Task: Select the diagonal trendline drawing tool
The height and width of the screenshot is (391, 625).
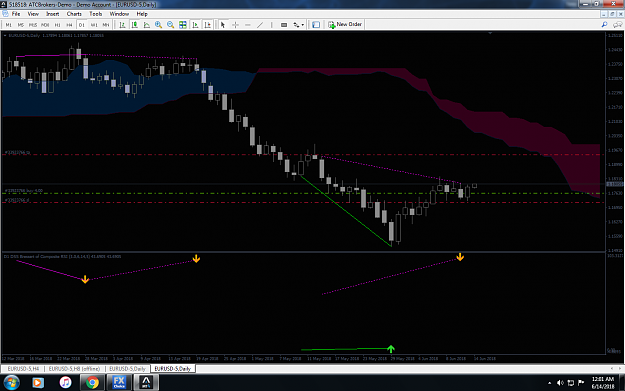Action: coord(260,25)
